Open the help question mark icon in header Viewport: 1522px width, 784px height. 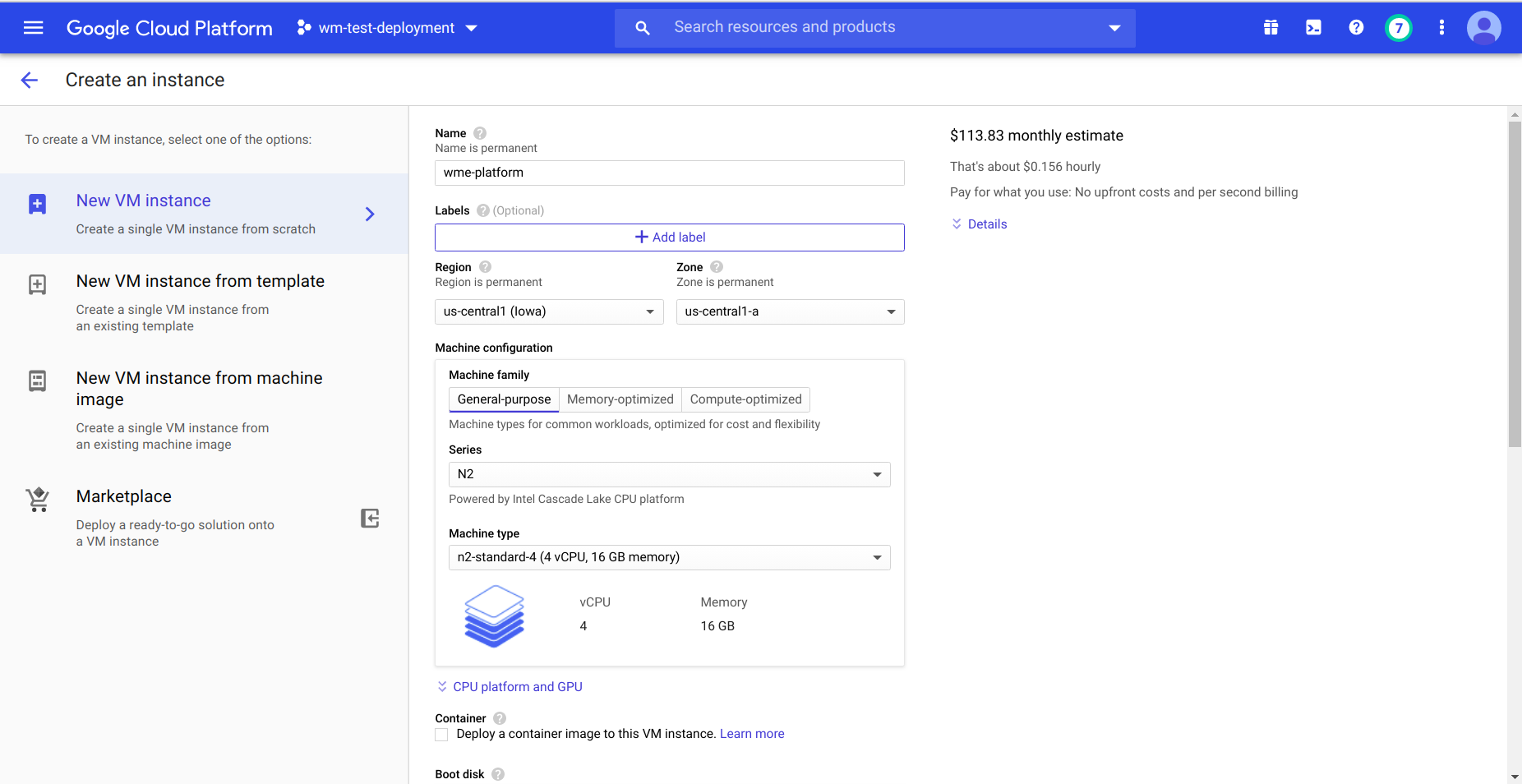pyautogui.click(x=1356, y=28)
